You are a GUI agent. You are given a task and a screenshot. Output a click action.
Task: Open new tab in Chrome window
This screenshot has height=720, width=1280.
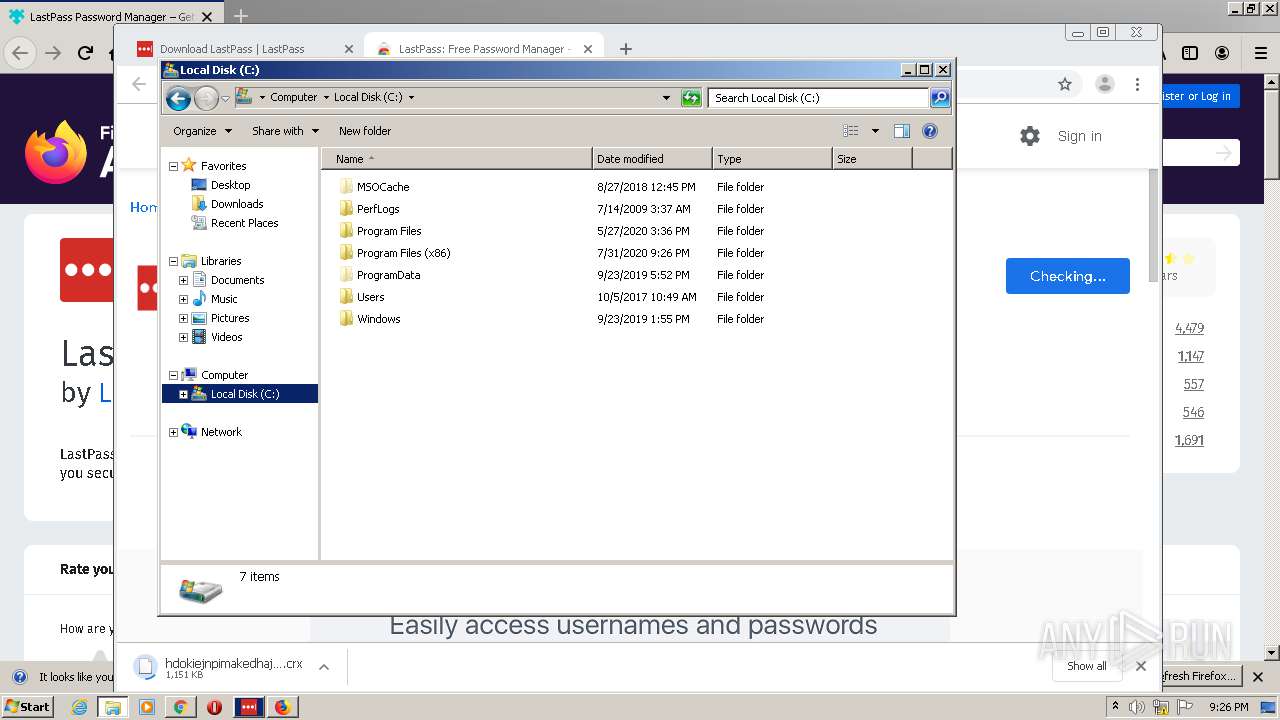click(626, 48)
